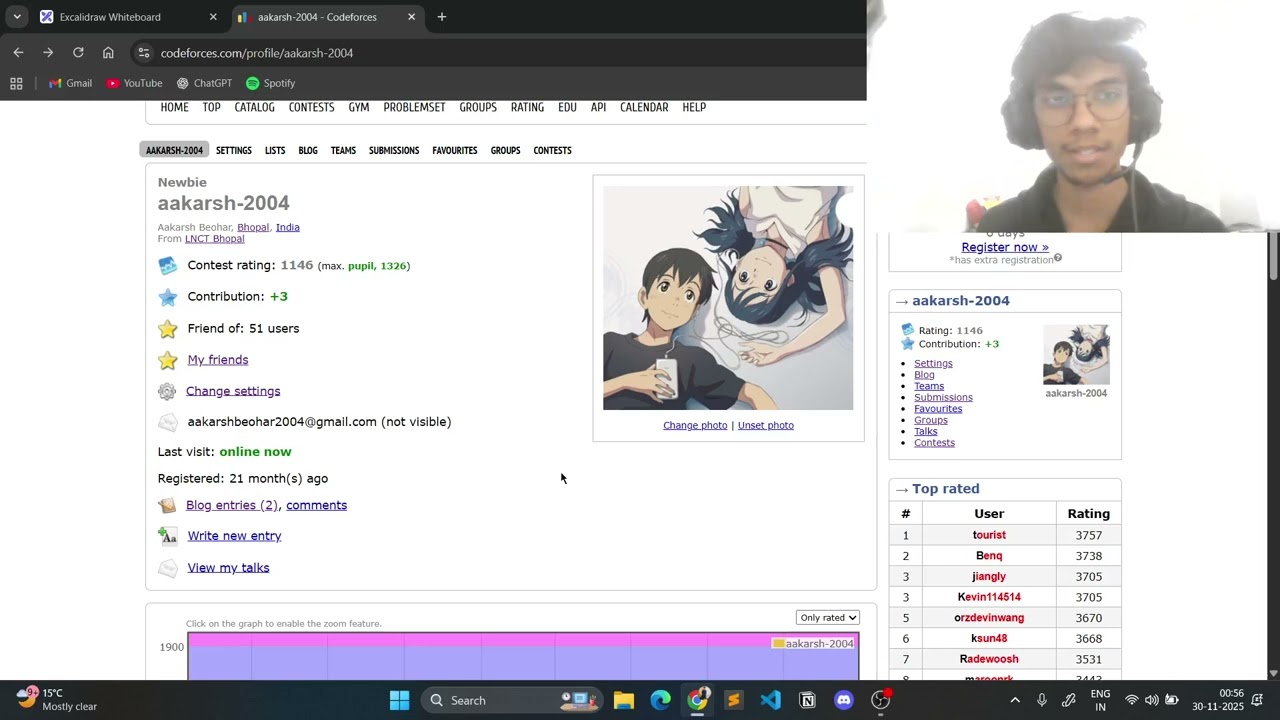Viewport: 1280px width, 720px height.
Task: Open the ChatGPT bookmark
Action: tap(204, 83)
